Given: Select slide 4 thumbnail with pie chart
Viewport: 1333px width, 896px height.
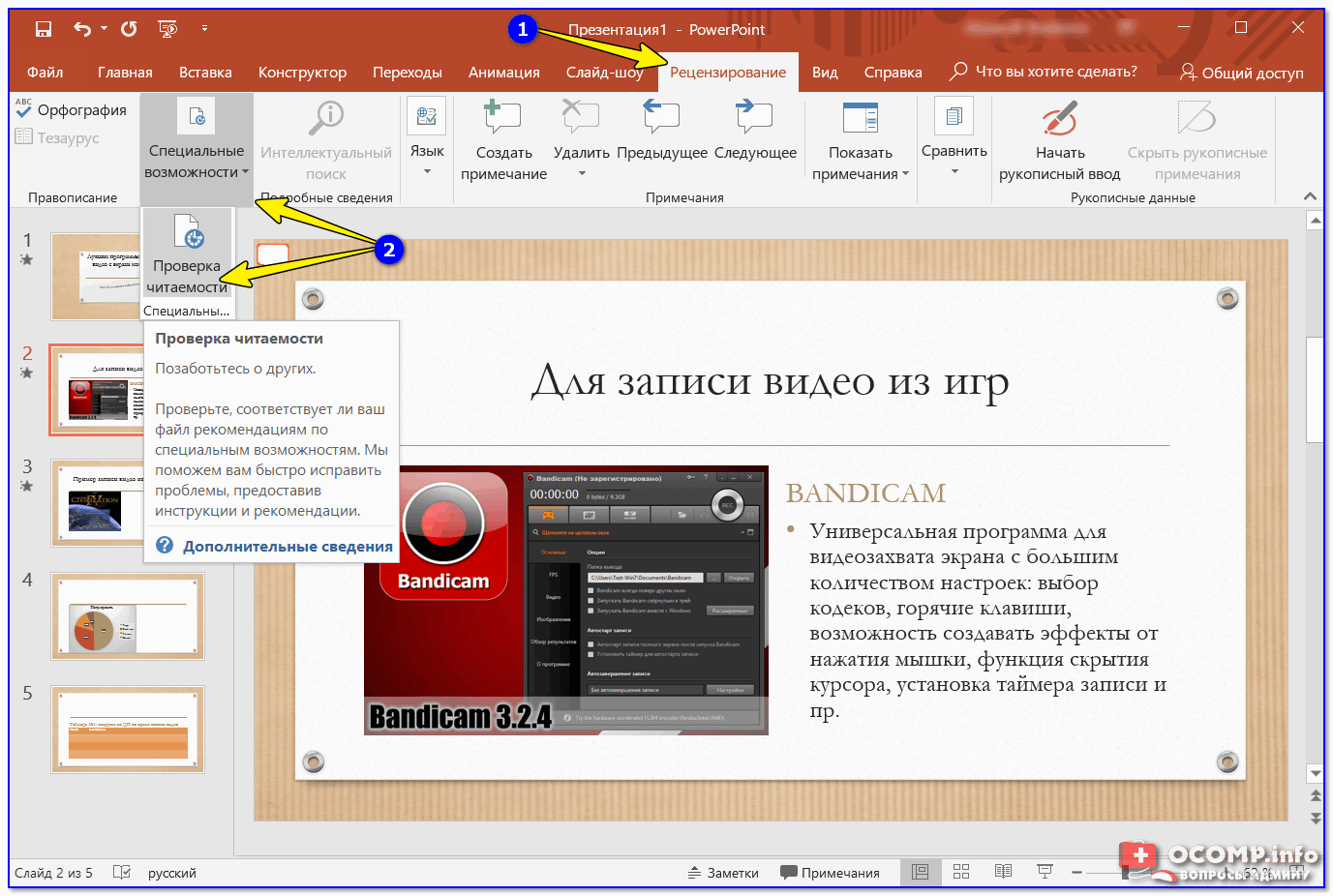Looking at the screenshot, I should (x=128, y=616).
